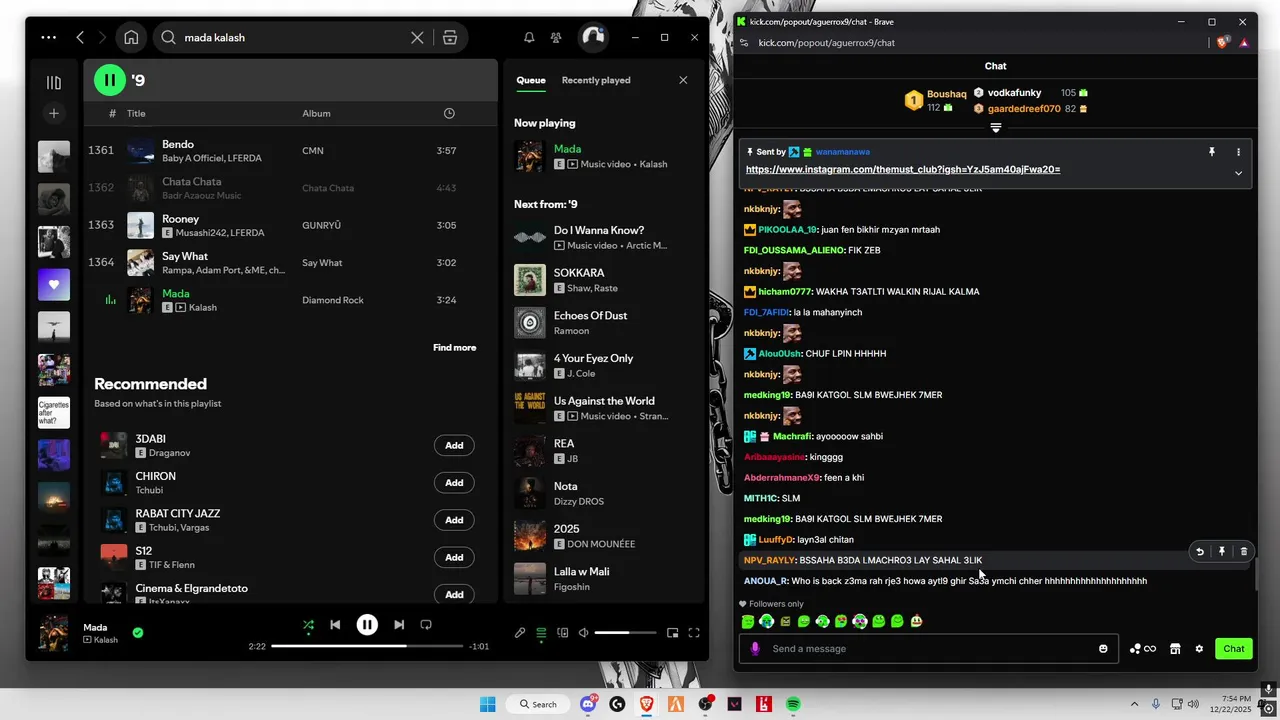This screenshot has height=720, width=1280.
Task: Unpin using the pin icon on pinned message
Action: pos(1212,152)
